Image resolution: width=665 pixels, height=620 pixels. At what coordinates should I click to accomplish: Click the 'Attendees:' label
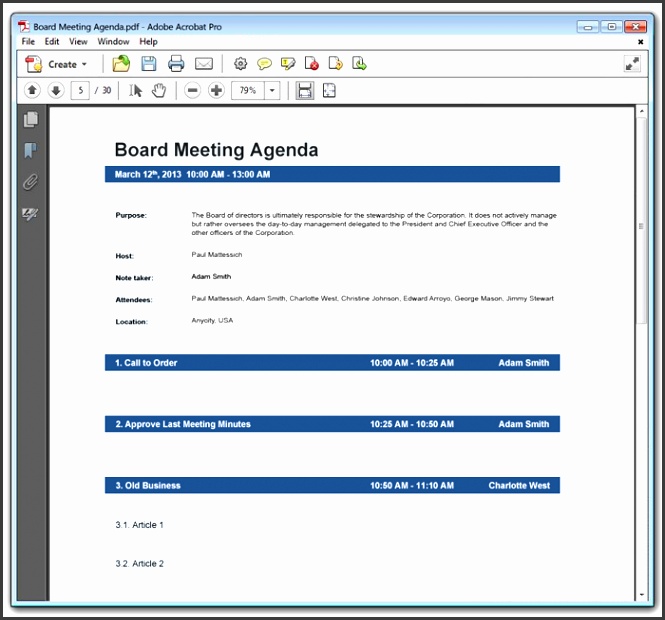point(134,300)
